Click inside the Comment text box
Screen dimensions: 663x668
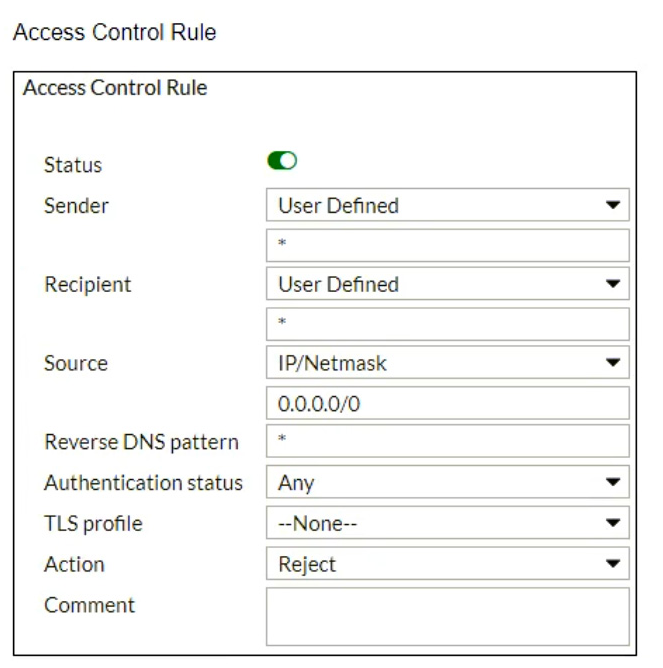(x=447, y=615)
